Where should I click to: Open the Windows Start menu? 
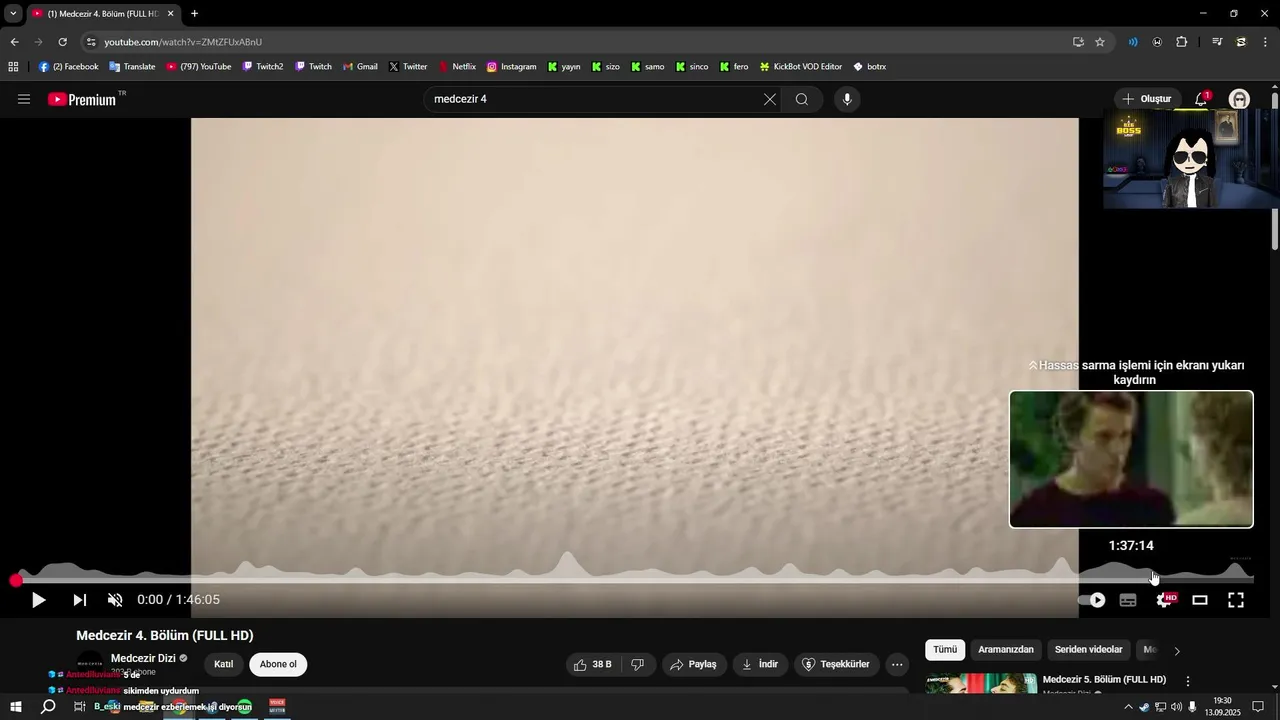[16, 707]
